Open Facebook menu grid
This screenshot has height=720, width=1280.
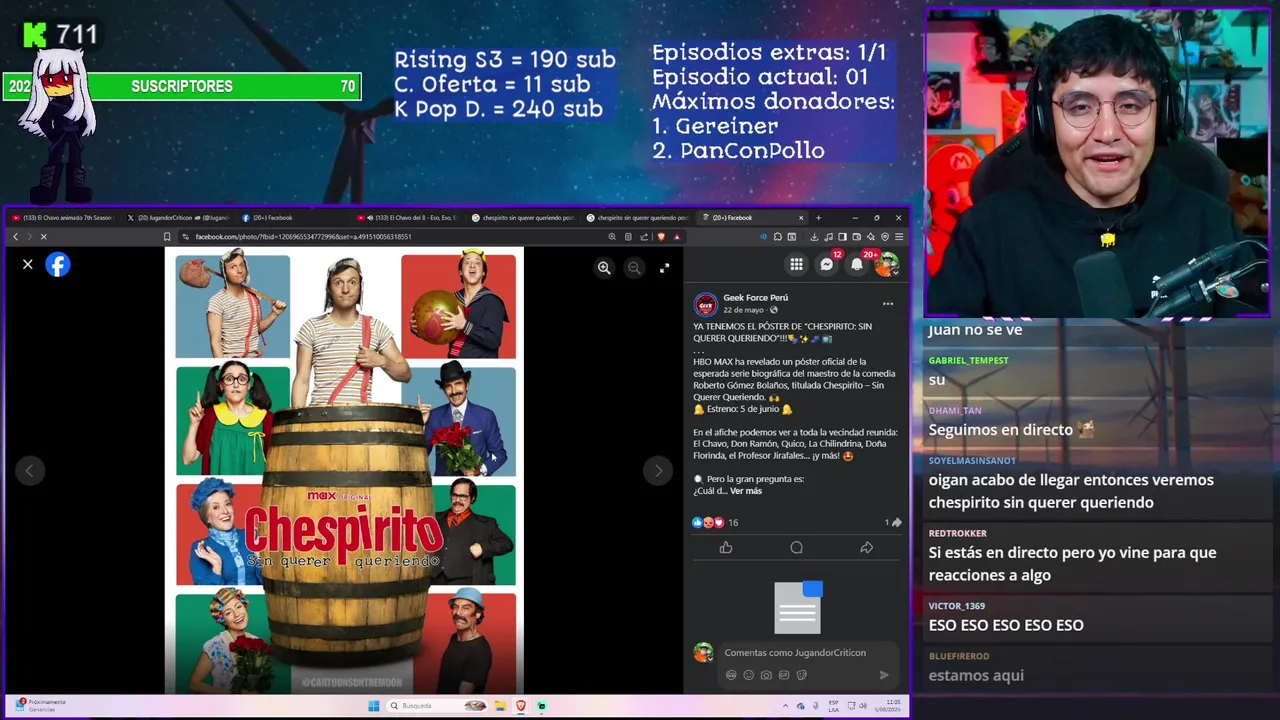click(796, 264)
